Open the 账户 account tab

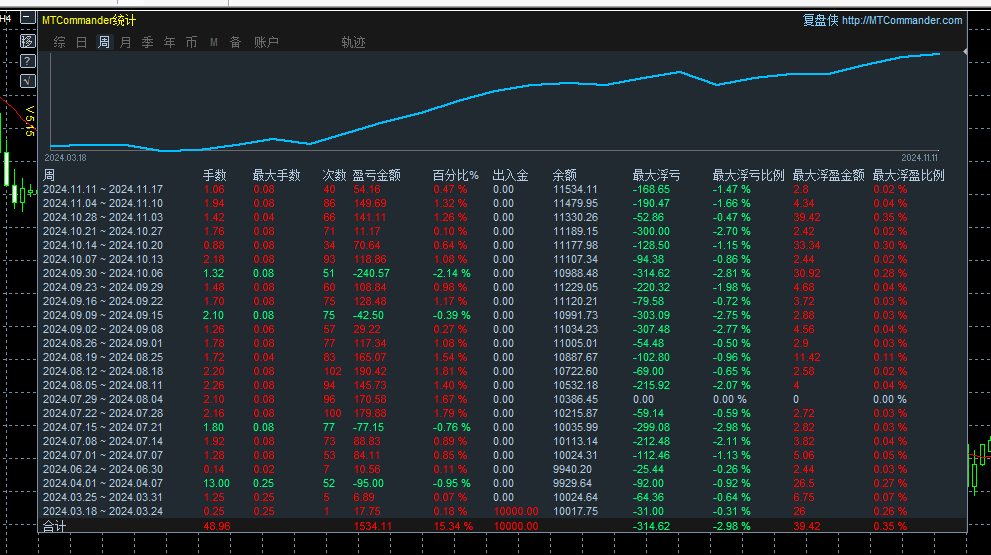266,42
